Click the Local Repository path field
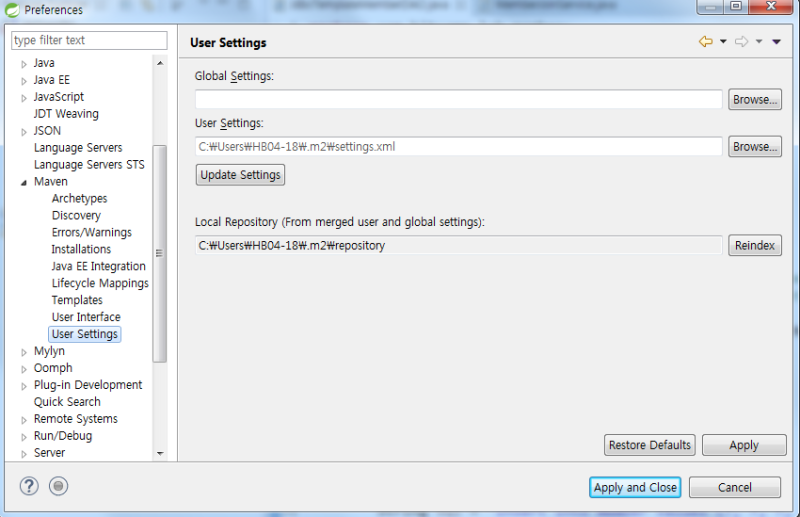The image size is (800, 517). pos(458,245)
